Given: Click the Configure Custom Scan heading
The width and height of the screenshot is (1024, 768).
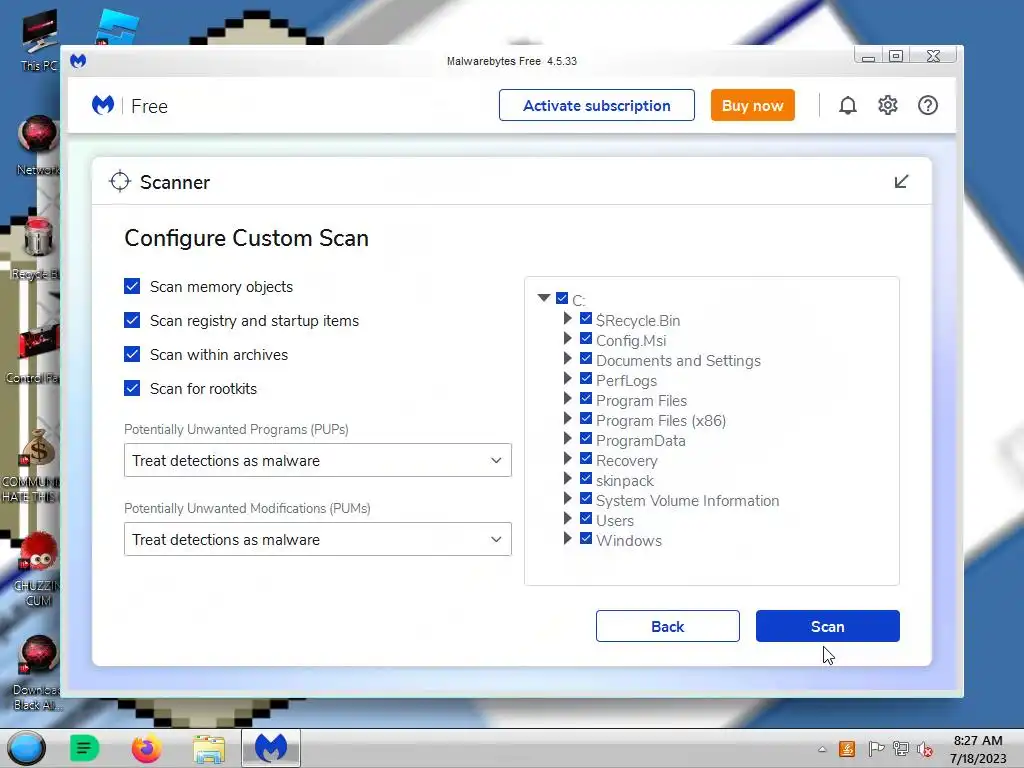Looking at the screenshot, I should [x=246, y=238].
